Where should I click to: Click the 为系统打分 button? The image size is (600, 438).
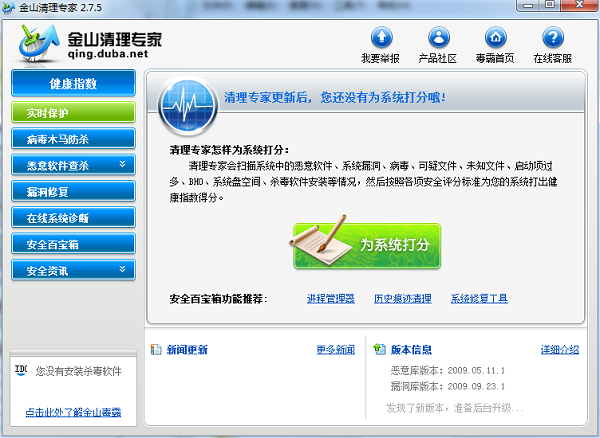(367, 245)
